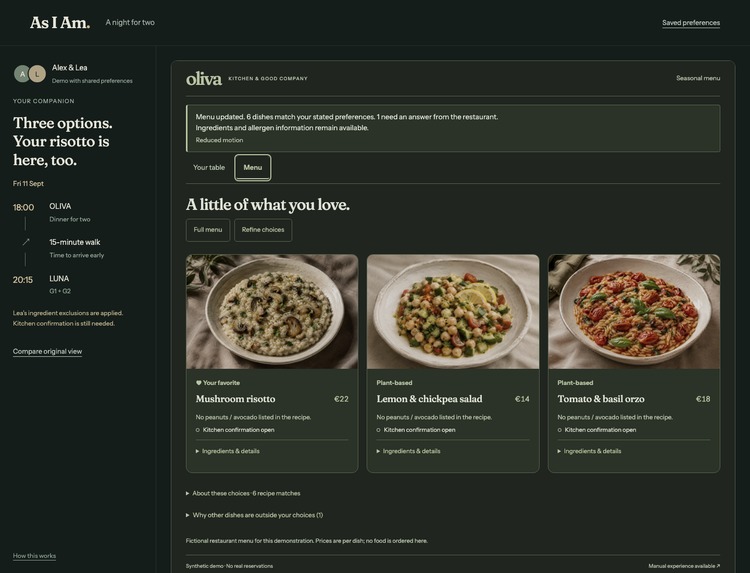Viewport: 750px width, 573px height.
Task: Click Kitchen confirmation open on Lemon & chickpea salad
Action: point(416,430)
